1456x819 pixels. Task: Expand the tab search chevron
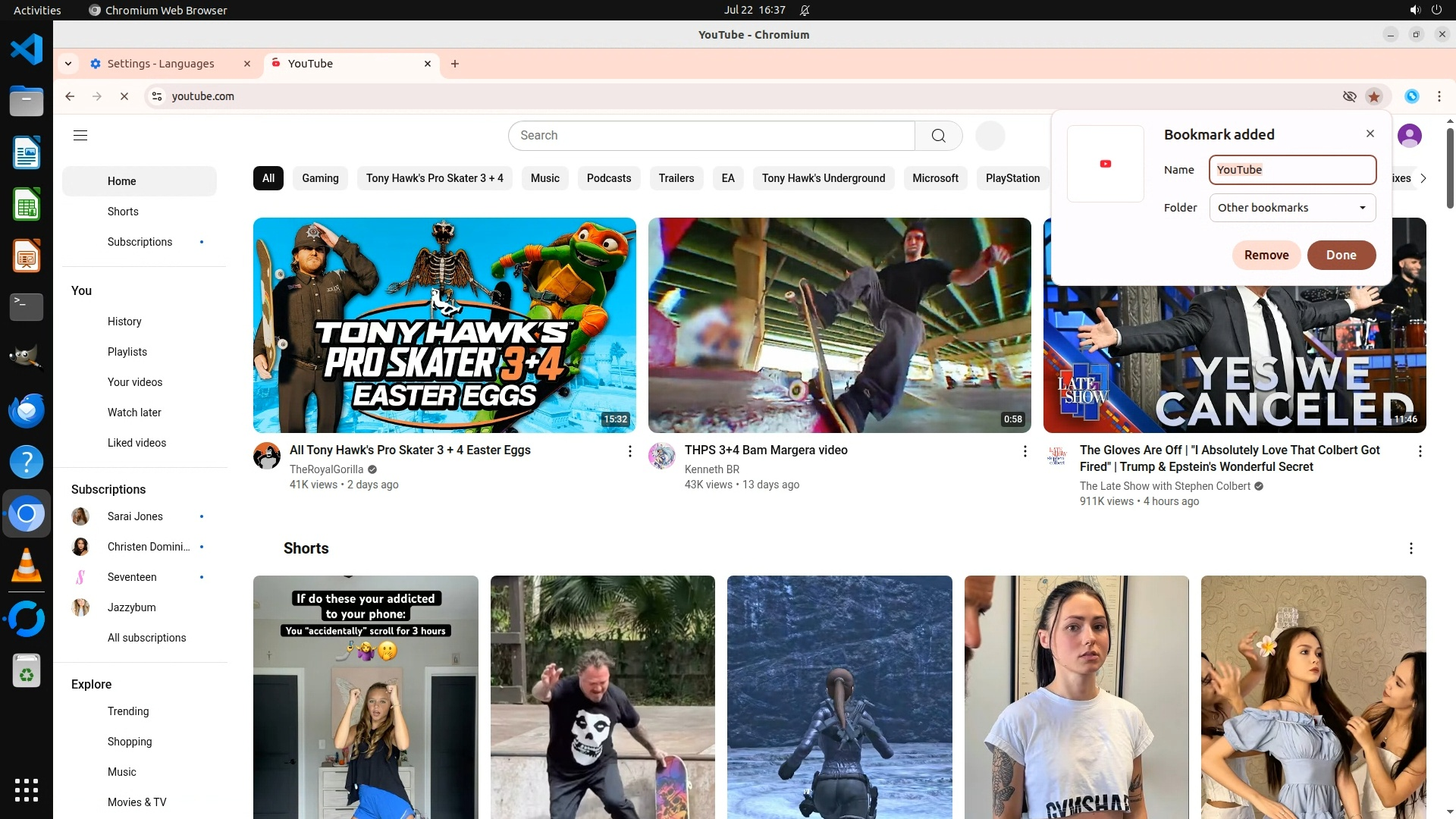click(x=68, y=64)
